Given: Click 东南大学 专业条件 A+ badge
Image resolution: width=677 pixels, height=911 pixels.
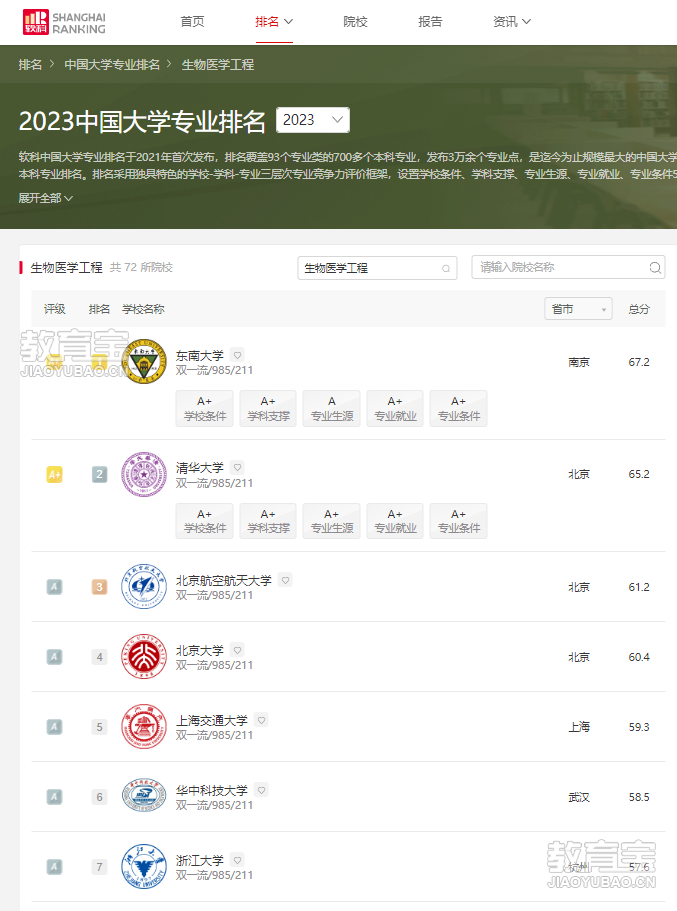Looking at the screenshot, I should click(x=459, y=408).
